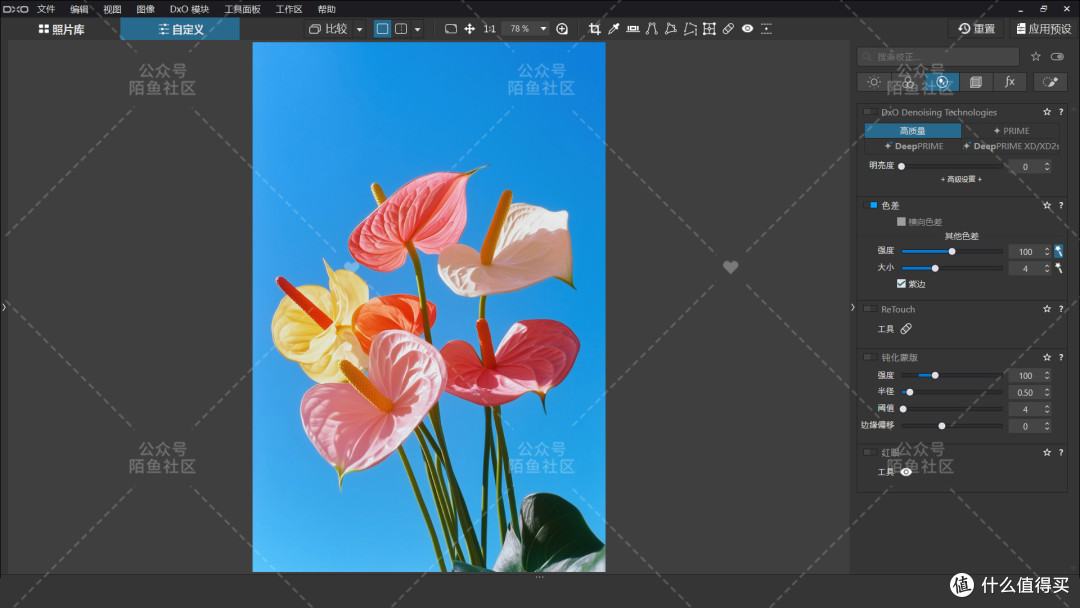The height and width of the screenshot is (608, 1080).
Task: Toggle the 红眼 panel switch
Action: click(870, 453)
